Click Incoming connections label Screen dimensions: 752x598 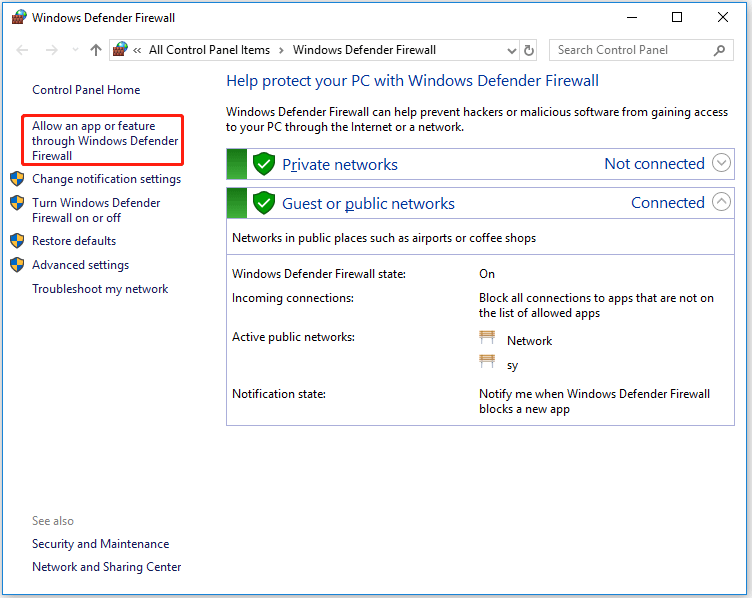(x=293, y=298)
